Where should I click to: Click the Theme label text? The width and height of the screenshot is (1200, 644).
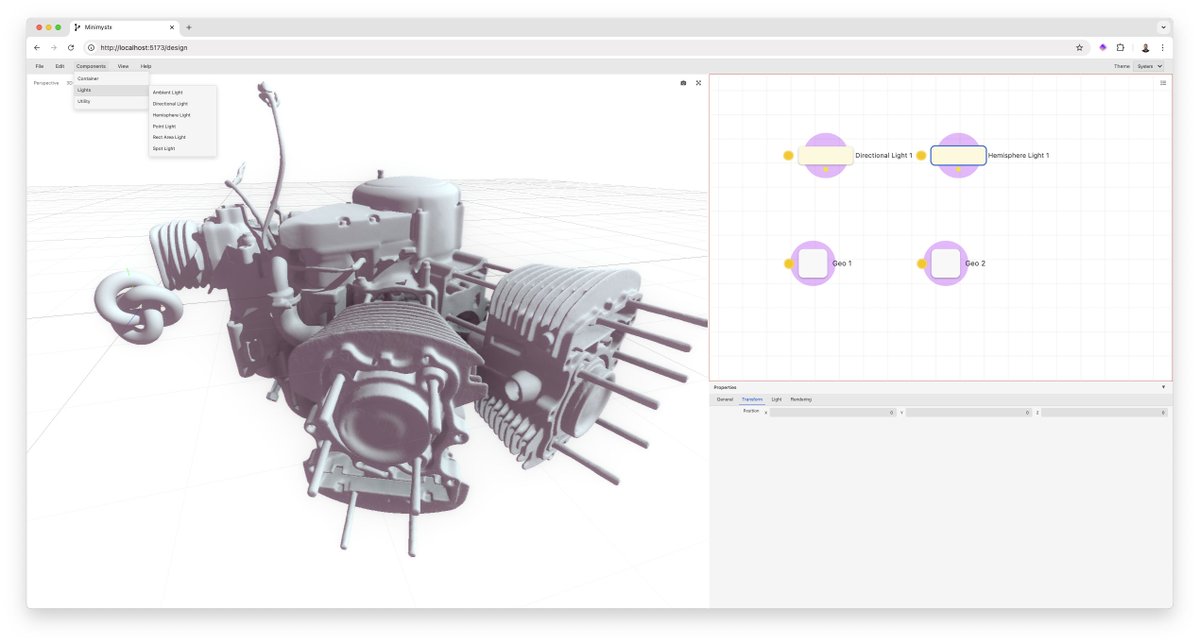[1121, 66]
